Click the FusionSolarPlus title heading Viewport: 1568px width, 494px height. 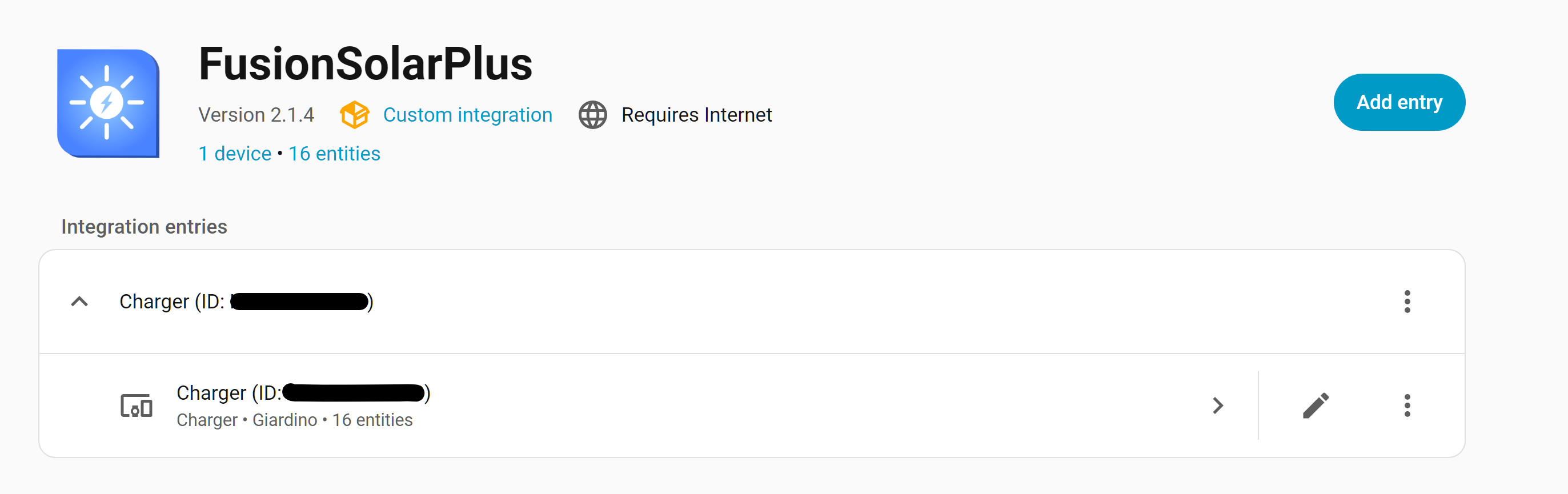(x=365, y=64)
